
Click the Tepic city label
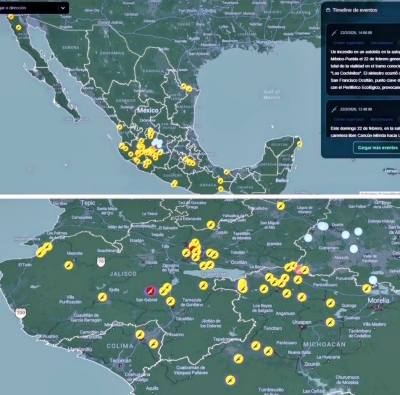tap(88, 203)
